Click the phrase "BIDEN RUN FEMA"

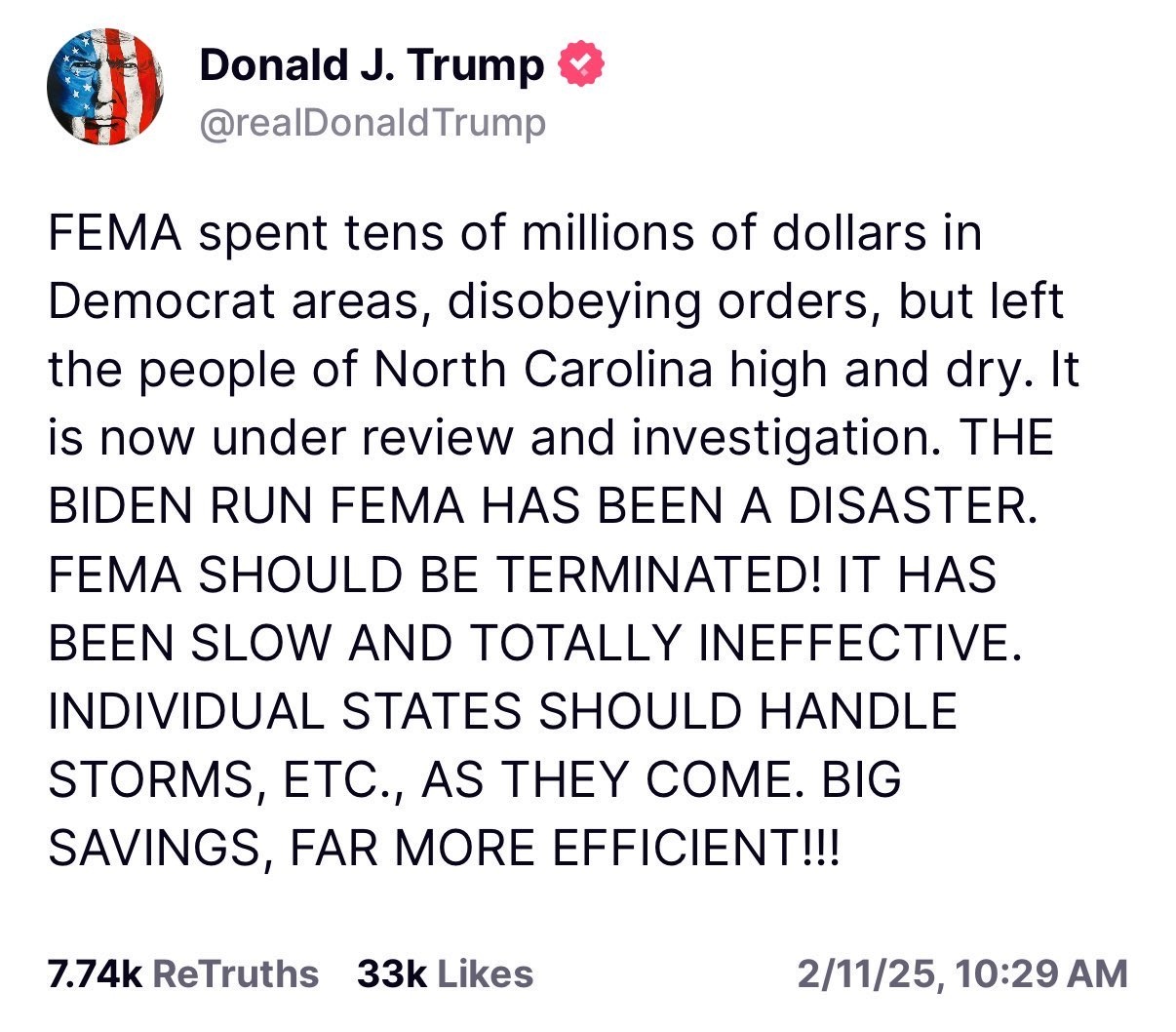click(x=240, y=508)
